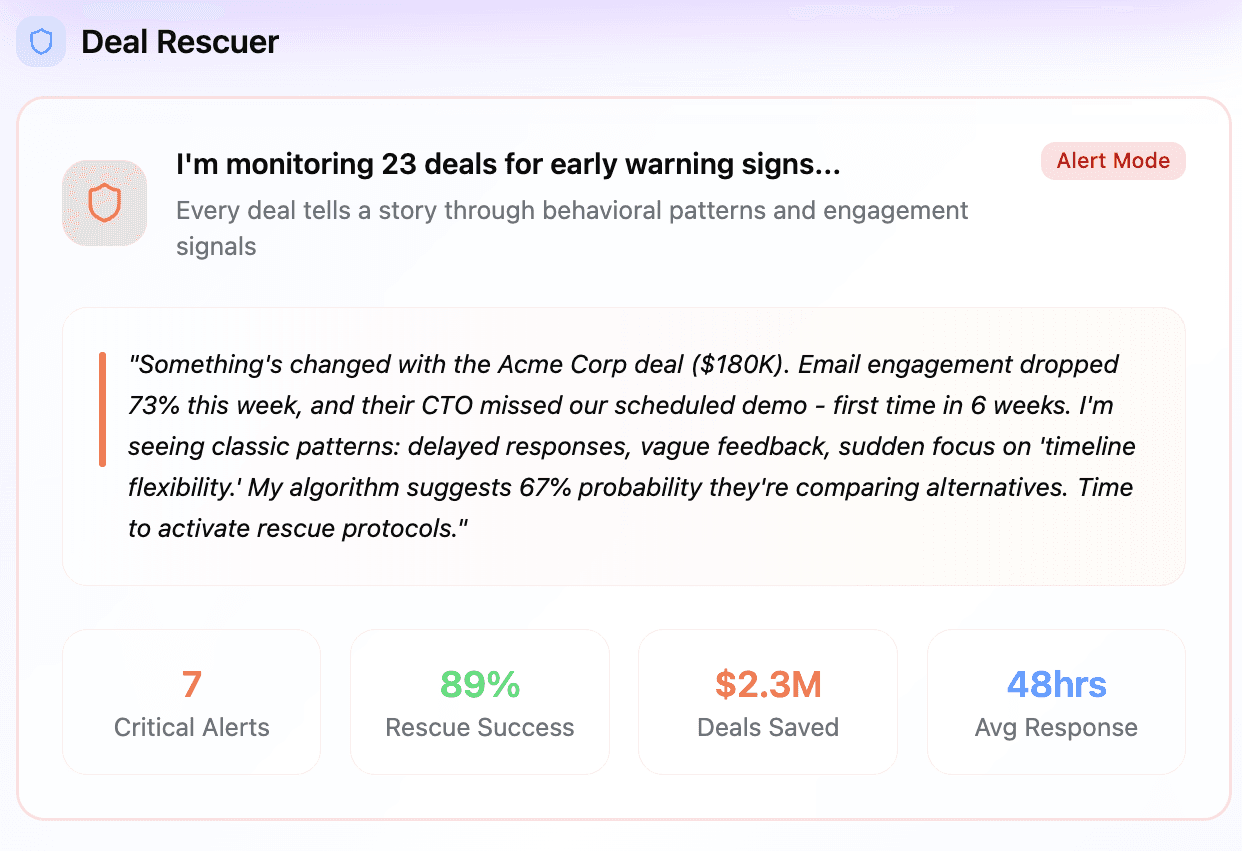Click the blue 48hrs value
This screenshot has width=1242, height=851.
pyautogui.click(x=1056, y=685)
